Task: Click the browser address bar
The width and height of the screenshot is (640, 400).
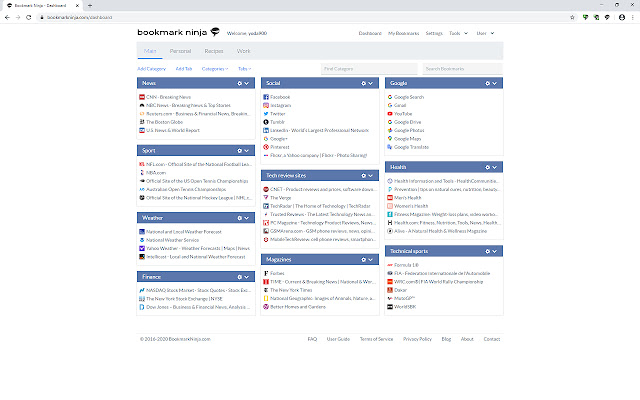Action: point(302,17)
